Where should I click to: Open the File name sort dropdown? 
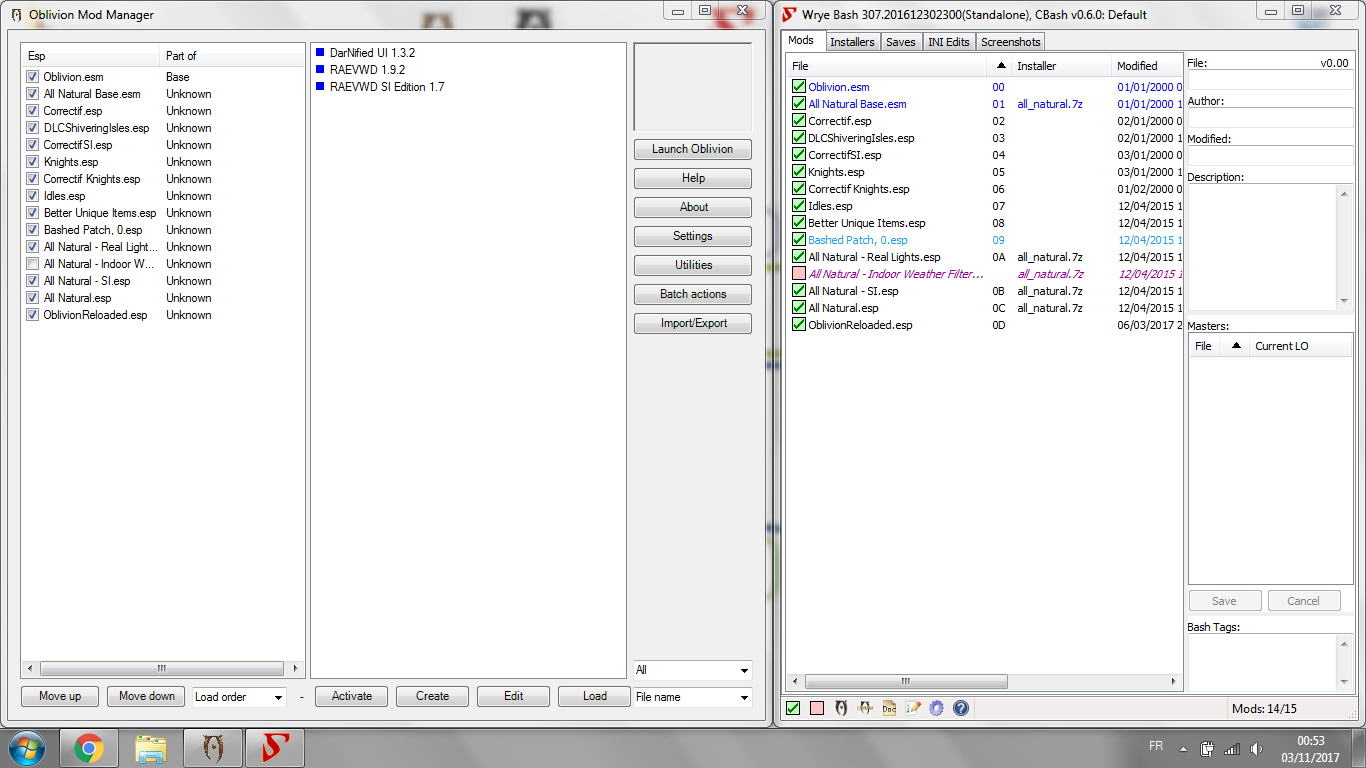[693, 697]
